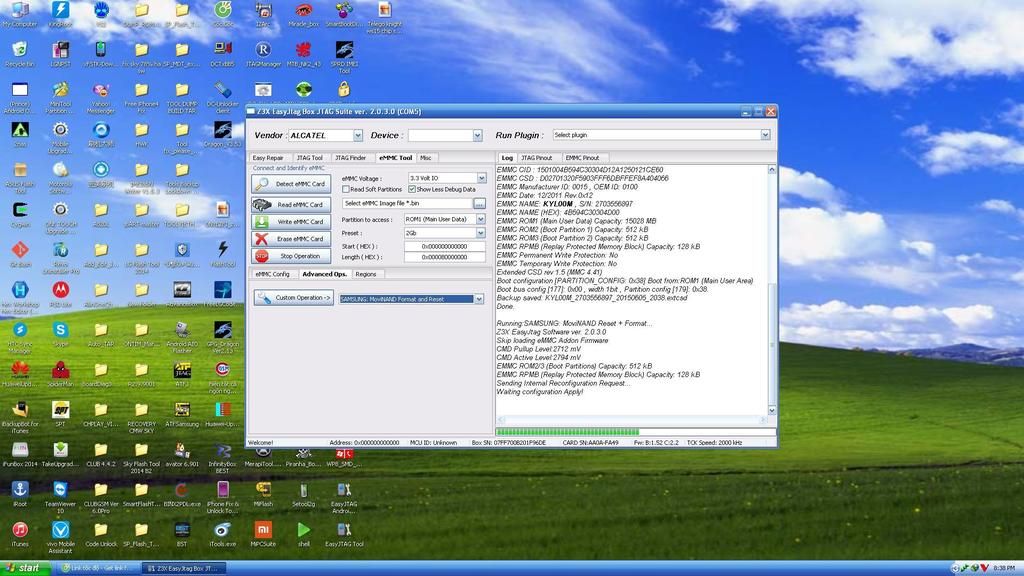
Task: Select the MiFlash desktop icon
Action: (x=263, y=494)
